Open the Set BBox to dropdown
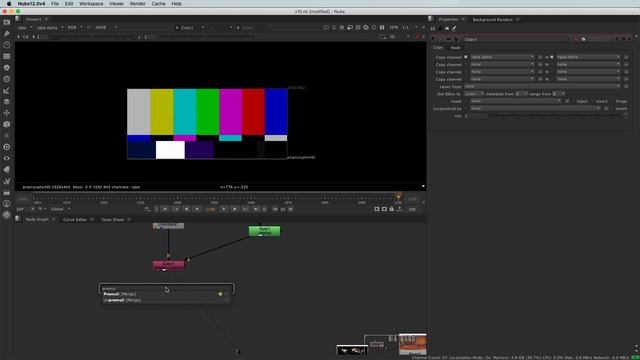 (474, 94)
